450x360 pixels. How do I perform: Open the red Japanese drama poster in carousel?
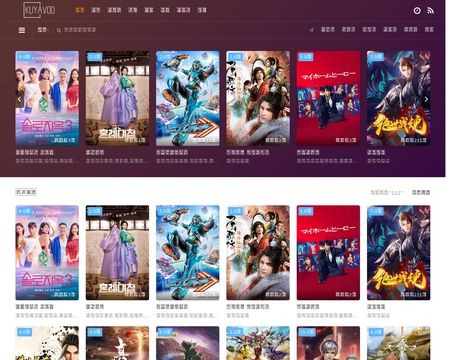pyautogui.click(x=328, y=98)
